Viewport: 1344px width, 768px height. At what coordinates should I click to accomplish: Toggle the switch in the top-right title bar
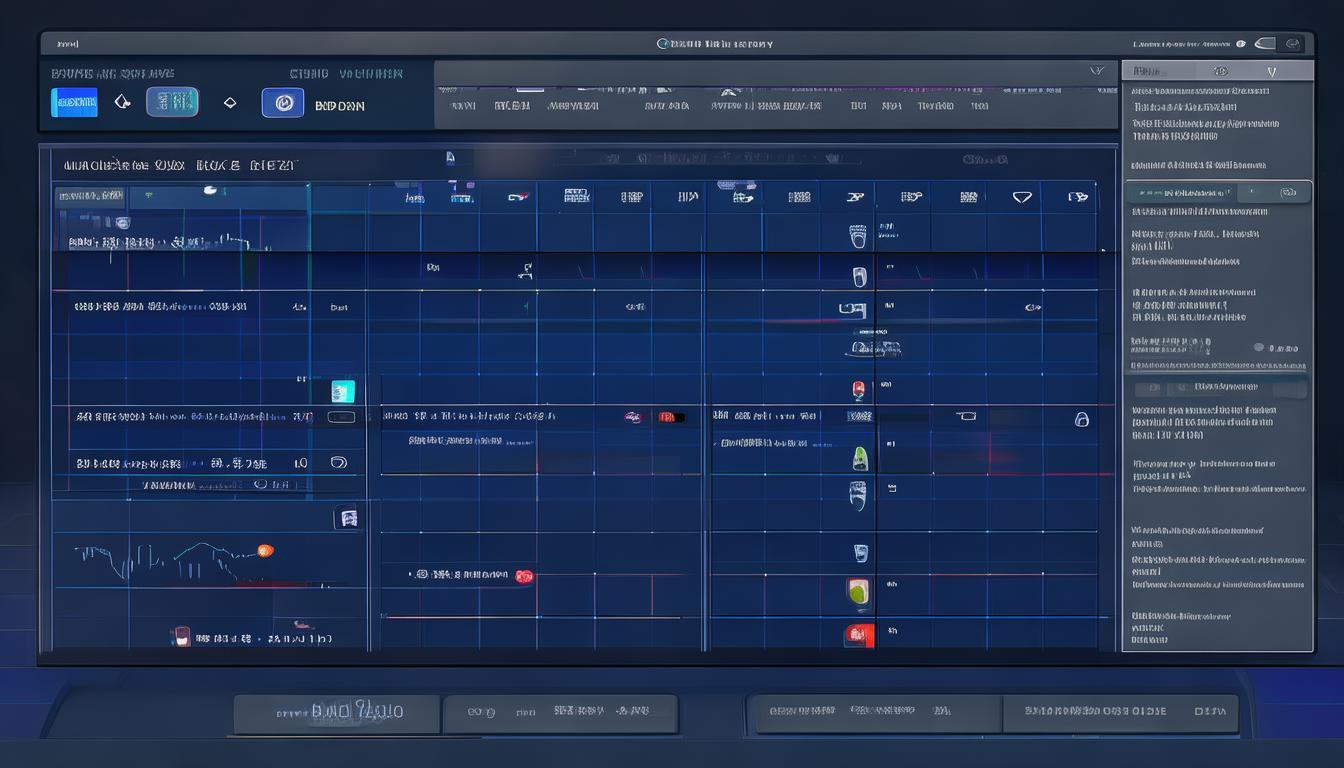point(1265,44)
